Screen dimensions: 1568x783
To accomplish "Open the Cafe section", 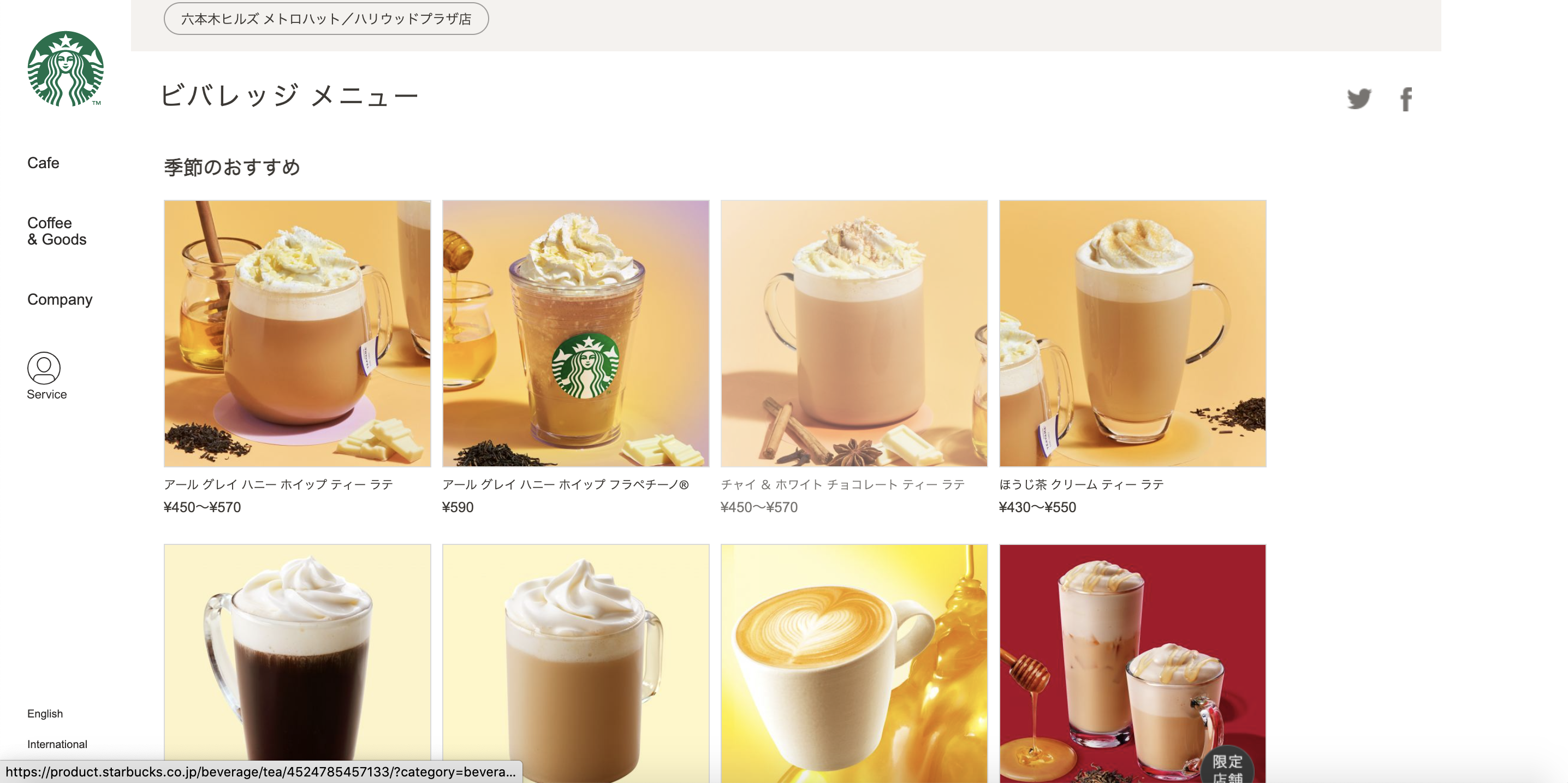I will (43, 163).
